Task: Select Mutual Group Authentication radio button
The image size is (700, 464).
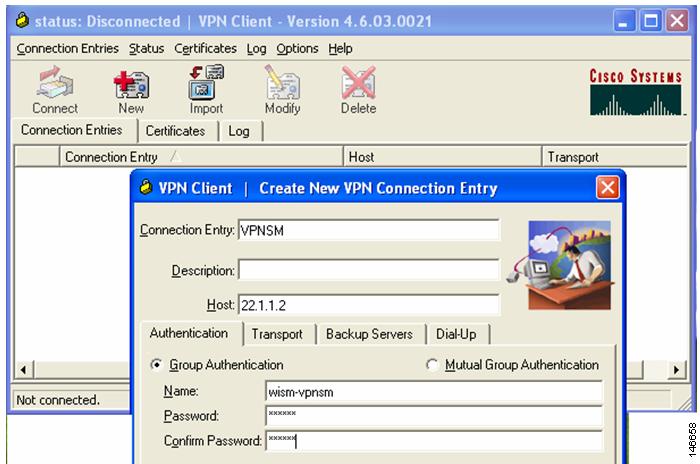Action: (x=432, y=365)
